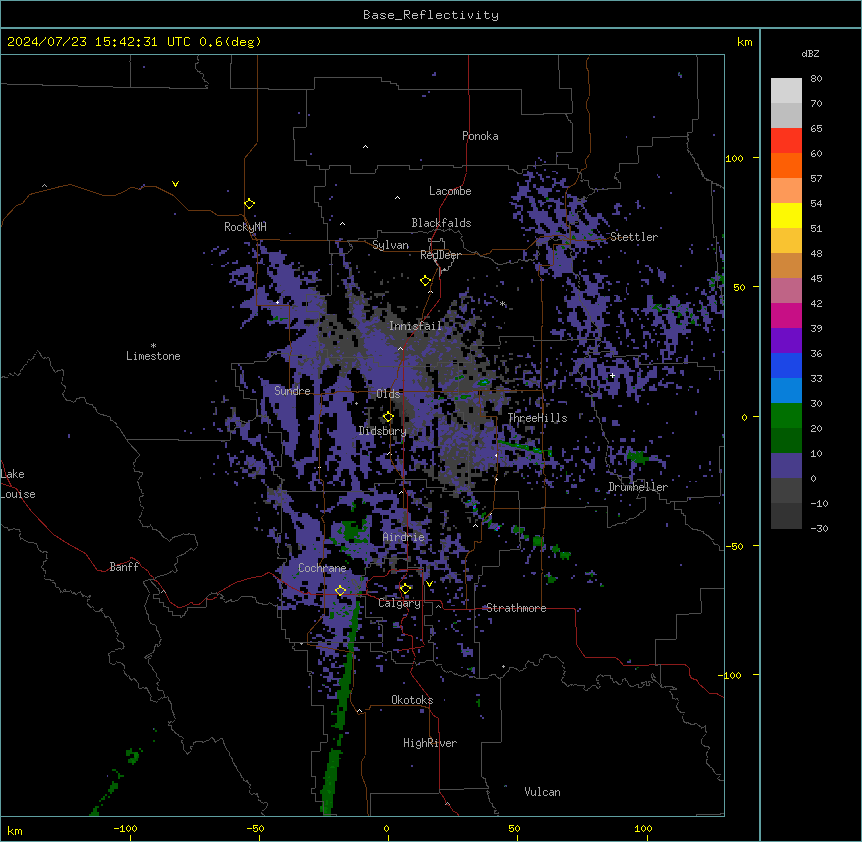Screen dimensions: 862x842
Task: Pick the yellow diamond marker below Cochrane
Action: coord(340,591)
